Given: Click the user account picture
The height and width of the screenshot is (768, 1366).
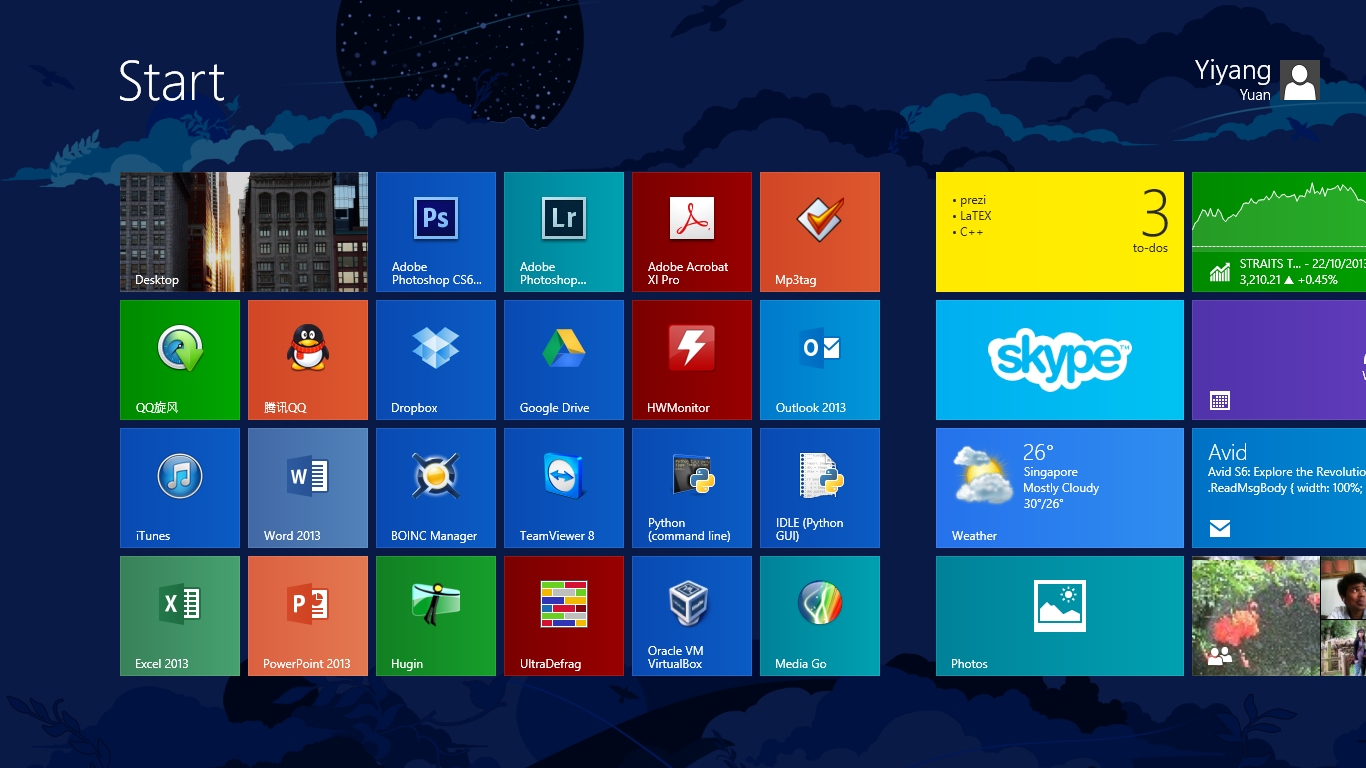Looking at the screenshot, I should coord(1300,80).
